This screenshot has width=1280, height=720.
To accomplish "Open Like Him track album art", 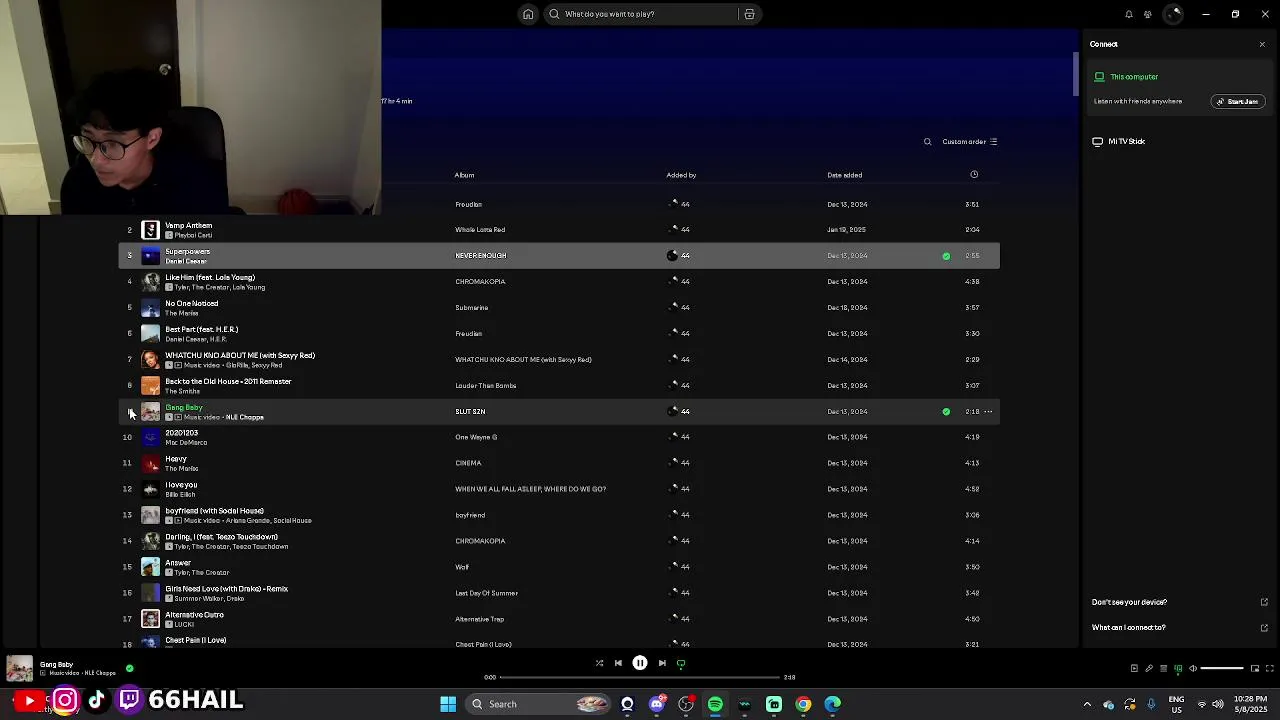I will point(150,282).
